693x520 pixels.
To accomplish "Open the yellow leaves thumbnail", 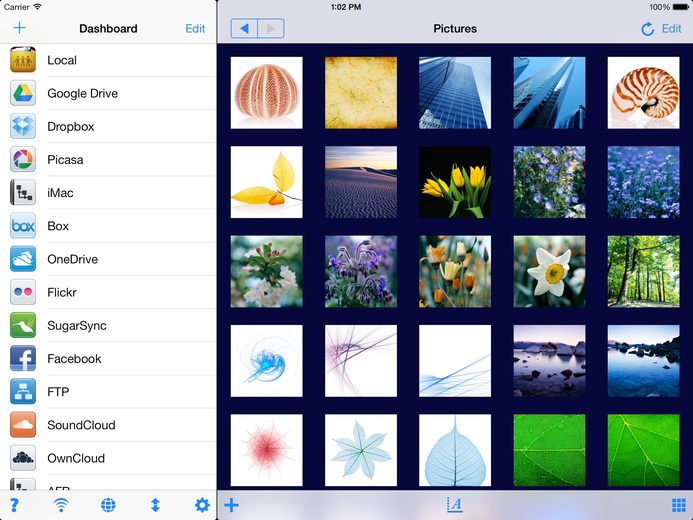I will (267, 182).
